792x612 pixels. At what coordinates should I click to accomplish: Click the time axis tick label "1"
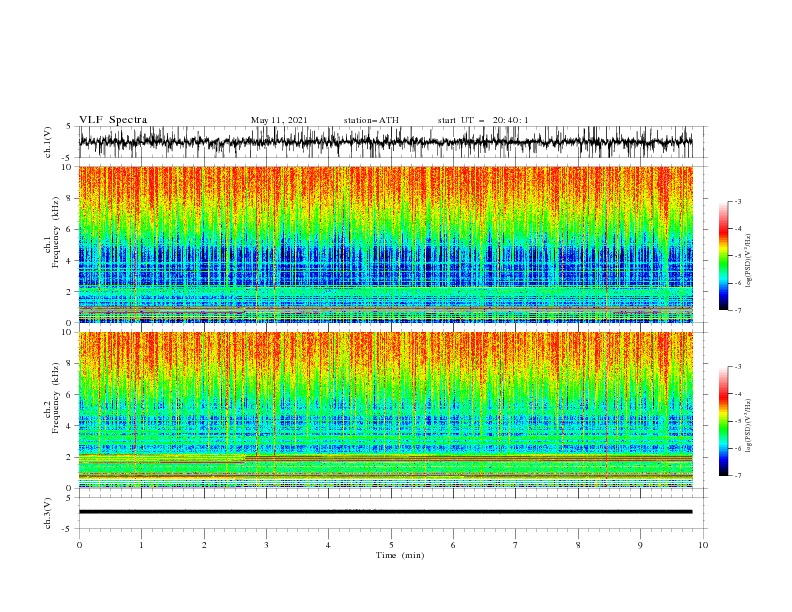point(141,545)
